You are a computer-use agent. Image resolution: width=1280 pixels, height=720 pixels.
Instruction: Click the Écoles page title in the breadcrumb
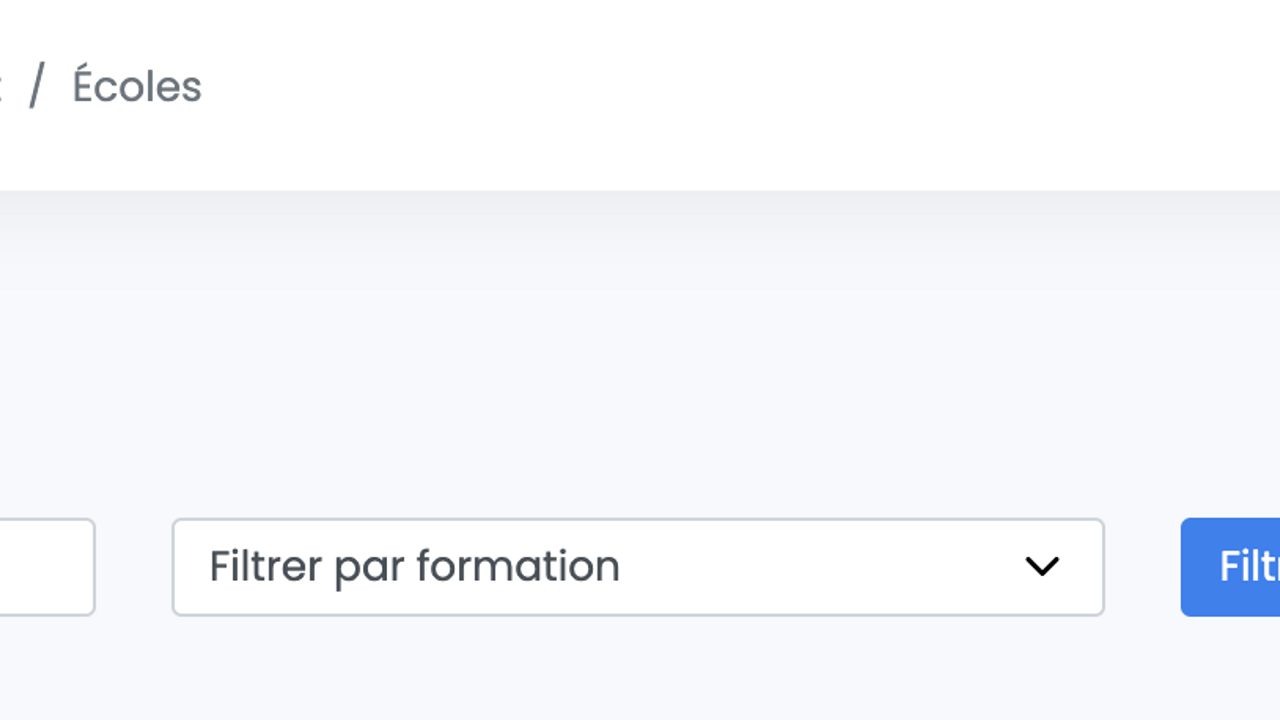point(137,87)
